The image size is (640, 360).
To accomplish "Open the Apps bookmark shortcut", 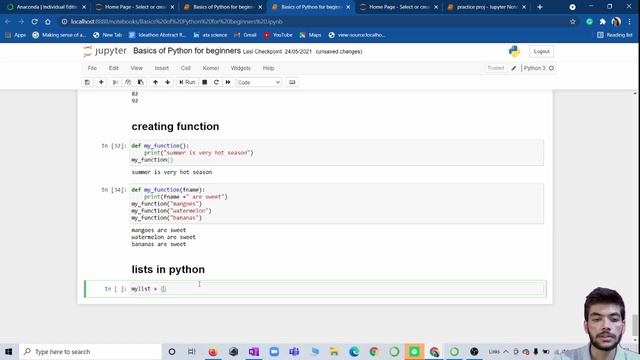I will 16,35.
